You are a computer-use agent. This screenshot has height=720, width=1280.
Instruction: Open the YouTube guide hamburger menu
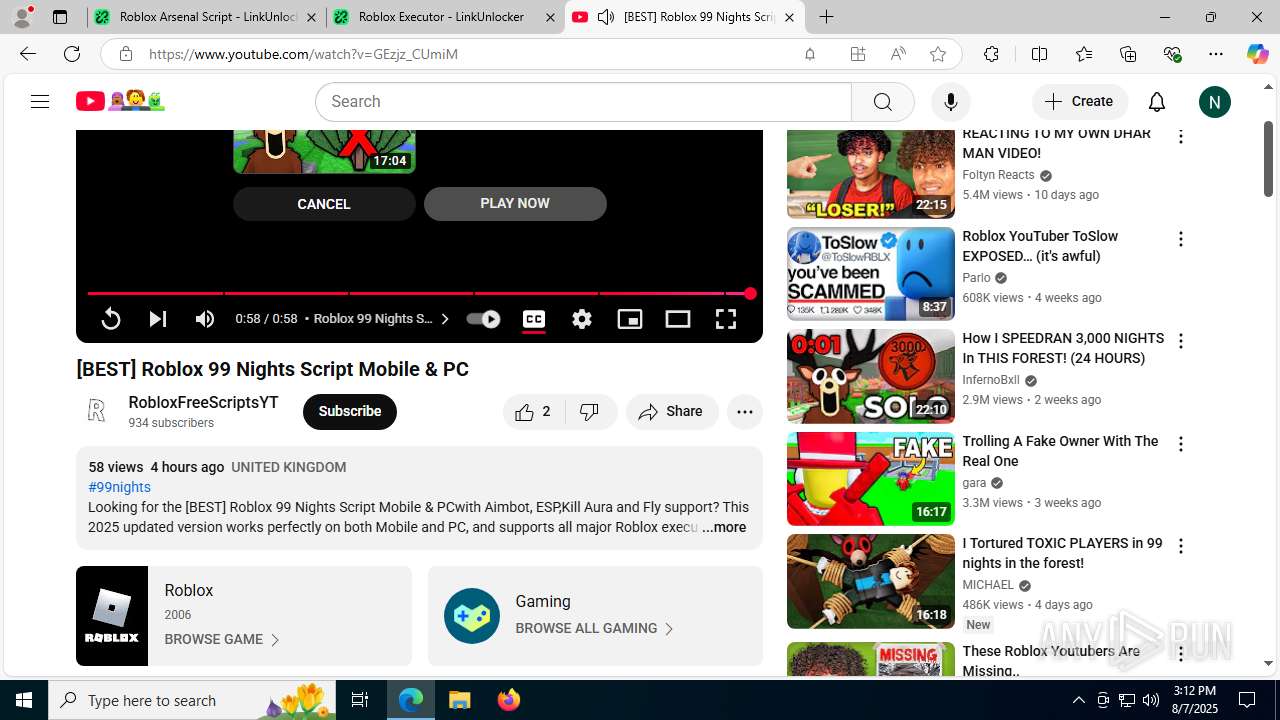click(40, 101)
